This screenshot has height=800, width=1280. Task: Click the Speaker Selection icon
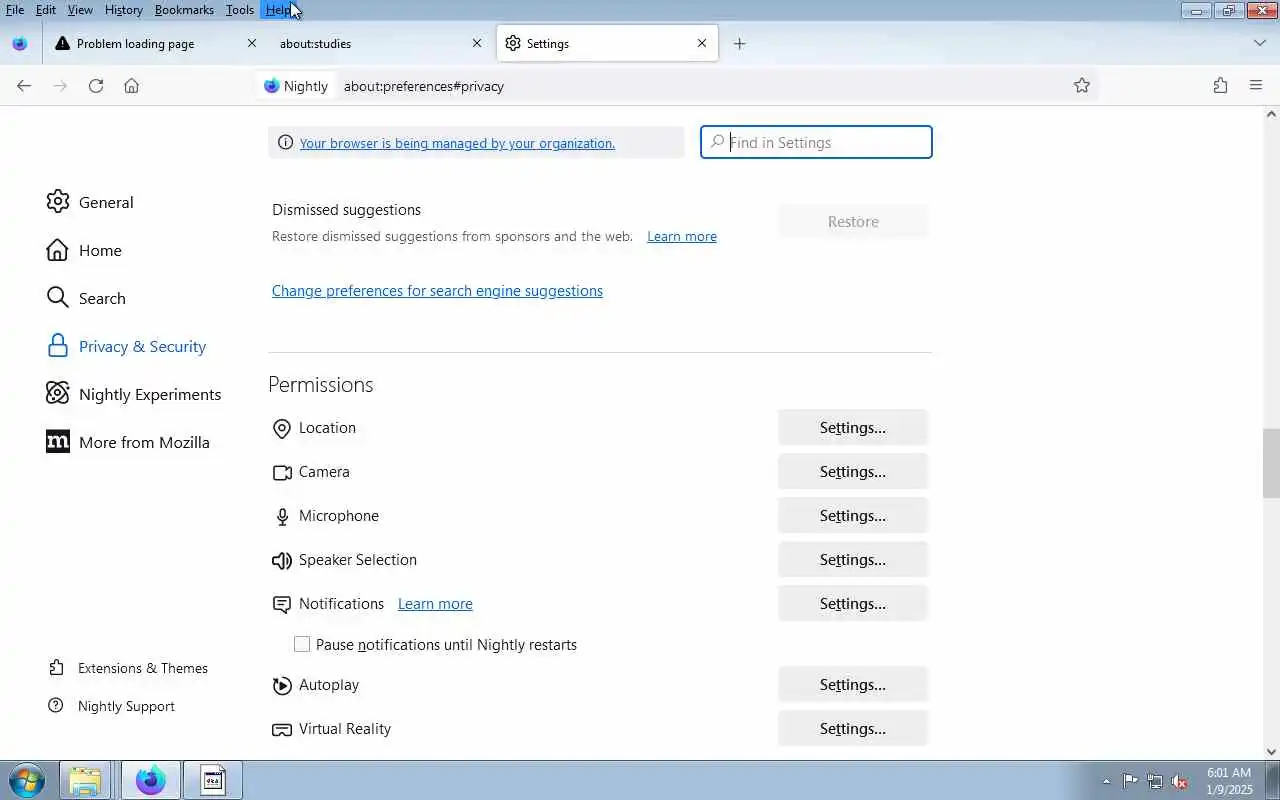[x=282, y=561]
